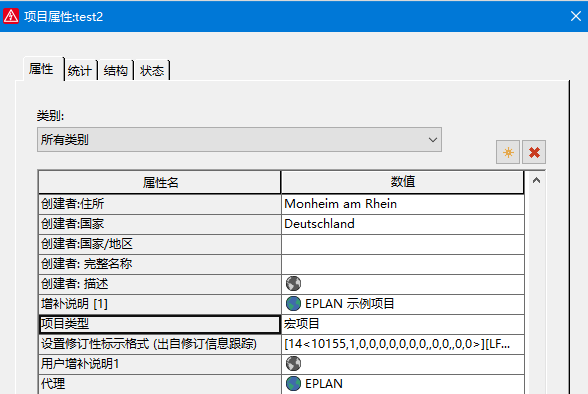This screenshot has height=394, width=588.
Task: Click the new property star icon
Action: tap(508, 152)
